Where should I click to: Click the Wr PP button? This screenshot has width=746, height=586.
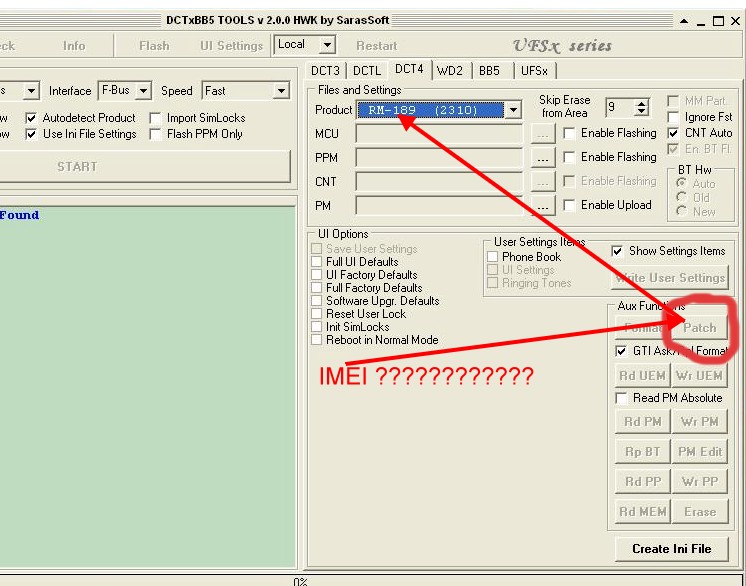[700, 482]
